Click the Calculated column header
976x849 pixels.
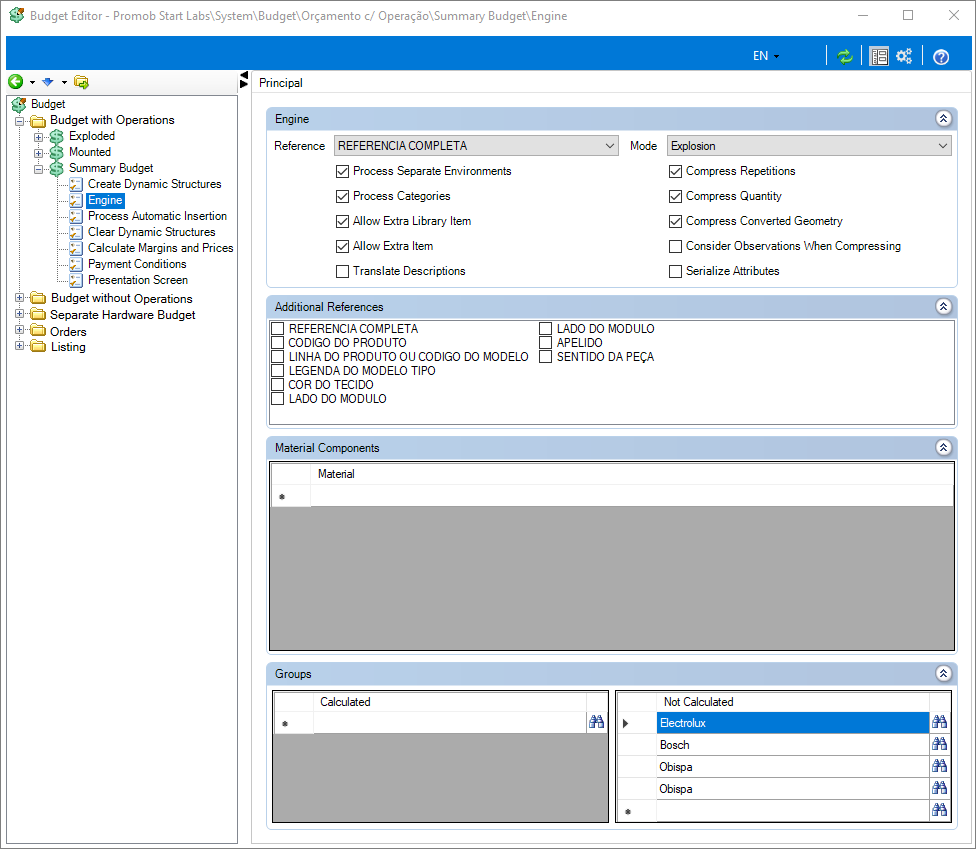449,702
